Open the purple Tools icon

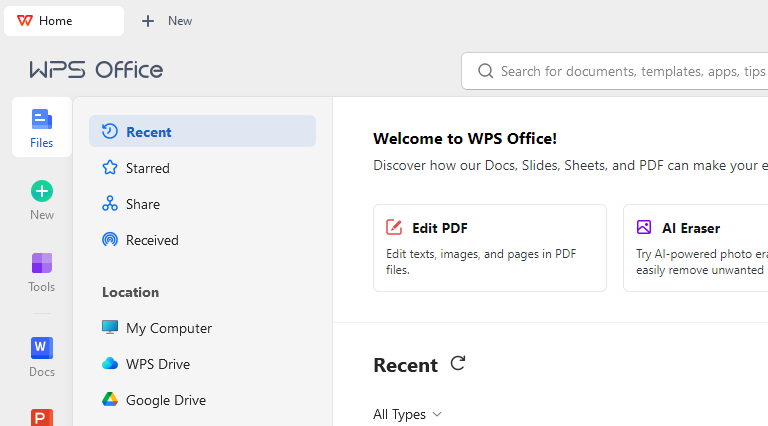42,263
